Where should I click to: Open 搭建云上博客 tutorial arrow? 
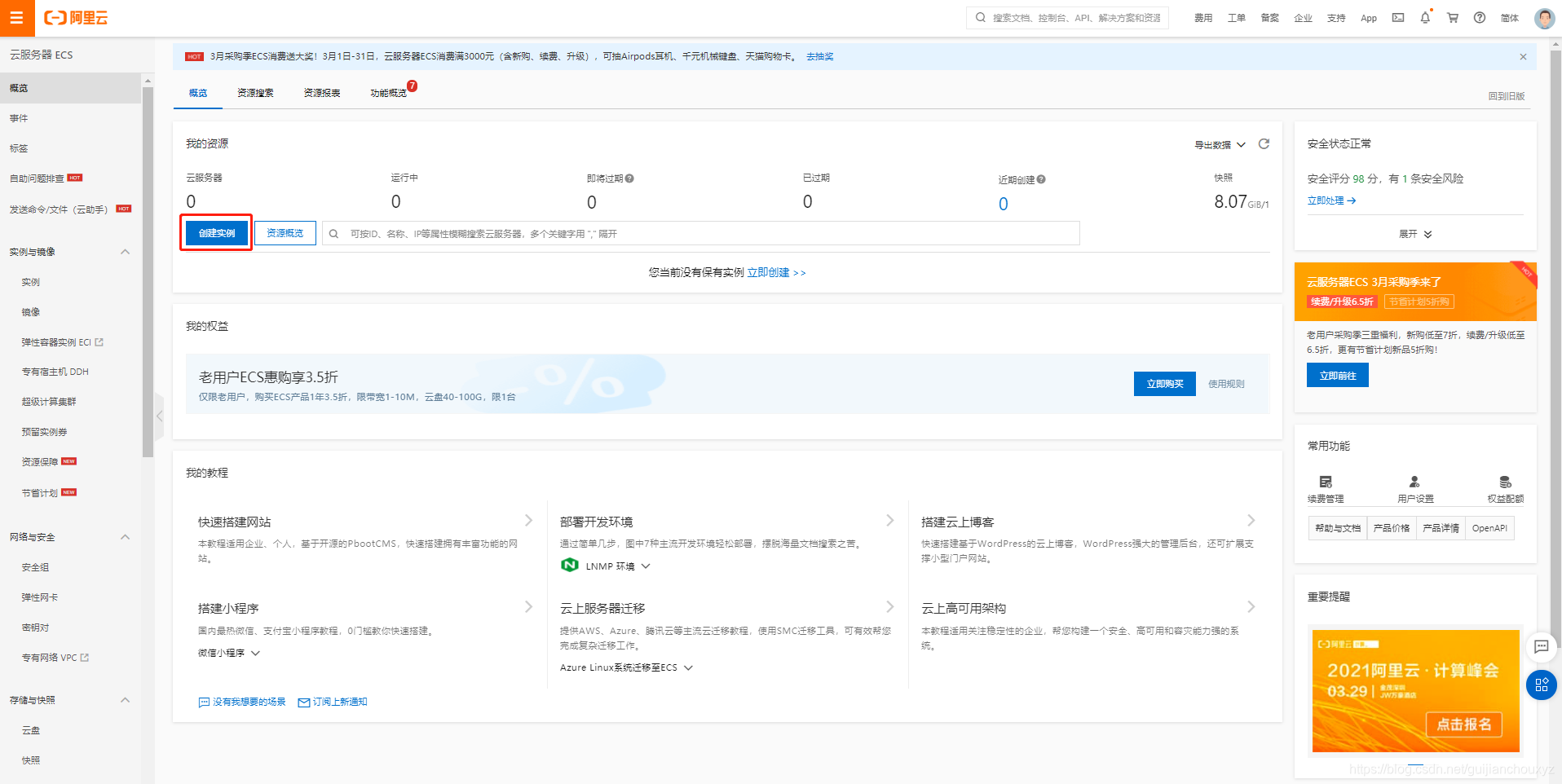pyautogui.click(x=1251, y=520)
